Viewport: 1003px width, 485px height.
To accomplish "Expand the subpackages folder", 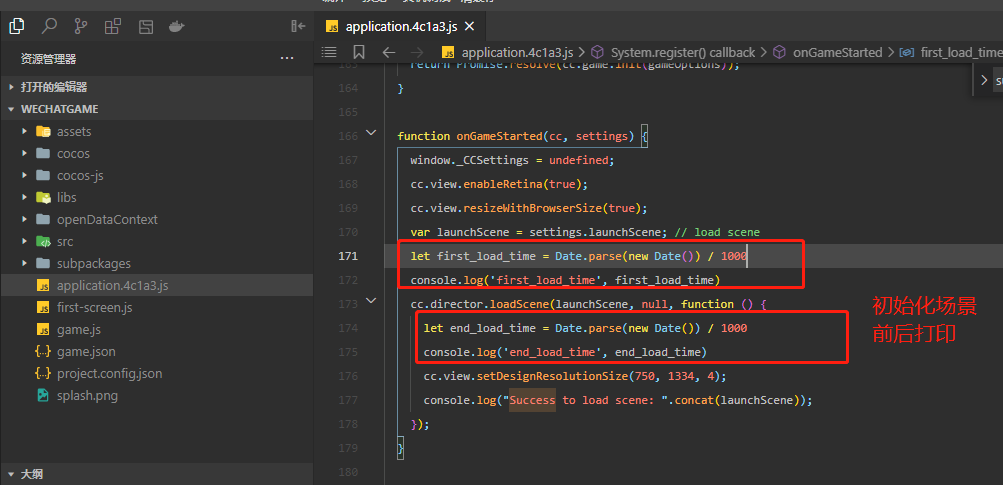I will [157, 264].
